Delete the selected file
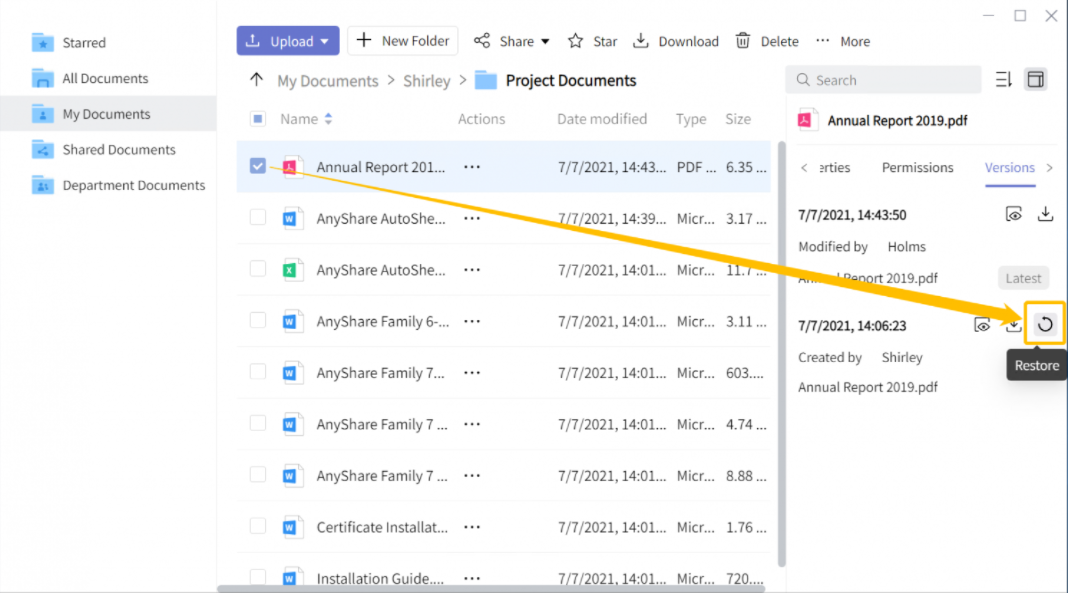 [x=767, y=41]
